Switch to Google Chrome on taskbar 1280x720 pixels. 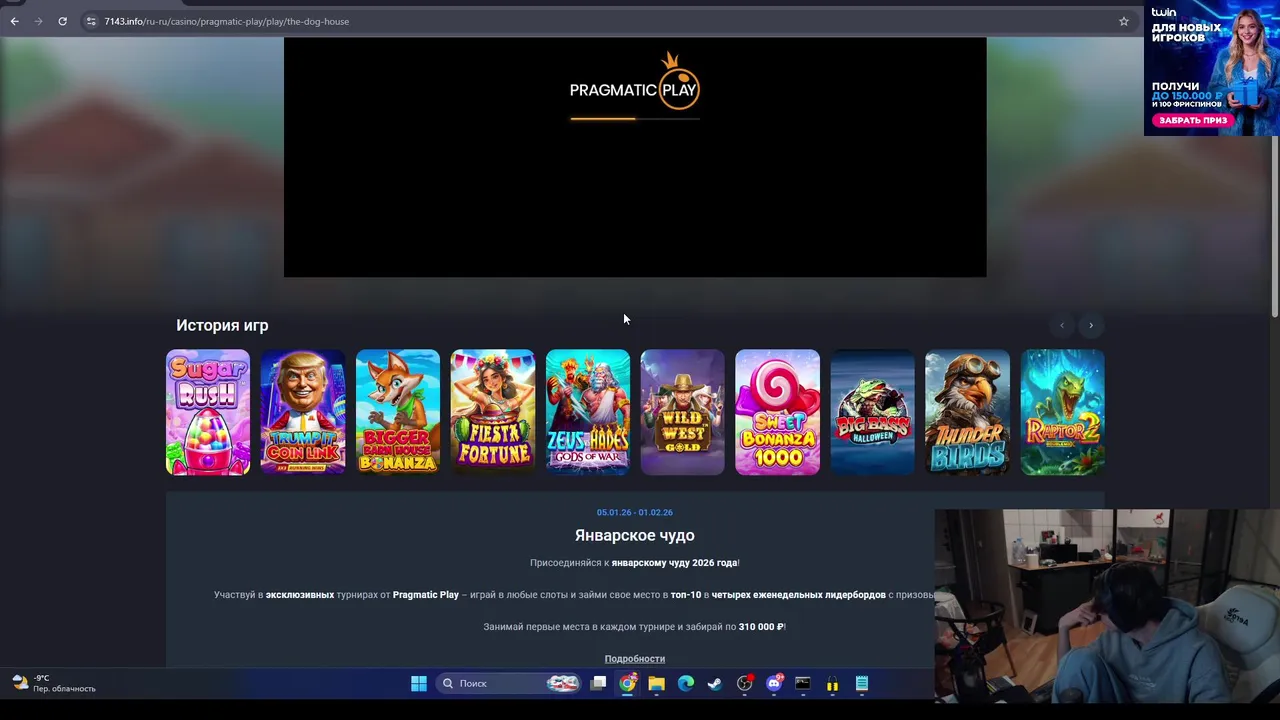pyautogui.click(x=627, y=684)
